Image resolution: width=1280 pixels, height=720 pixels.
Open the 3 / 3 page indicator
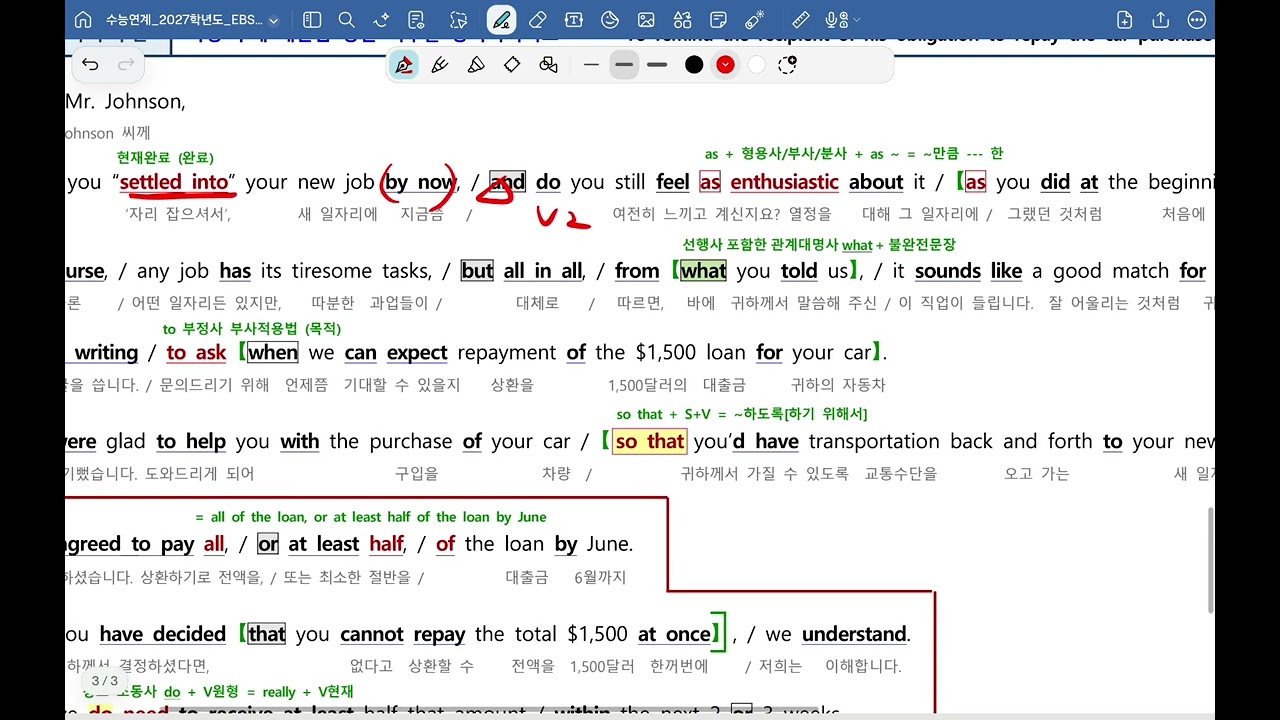tap(105, 681)
